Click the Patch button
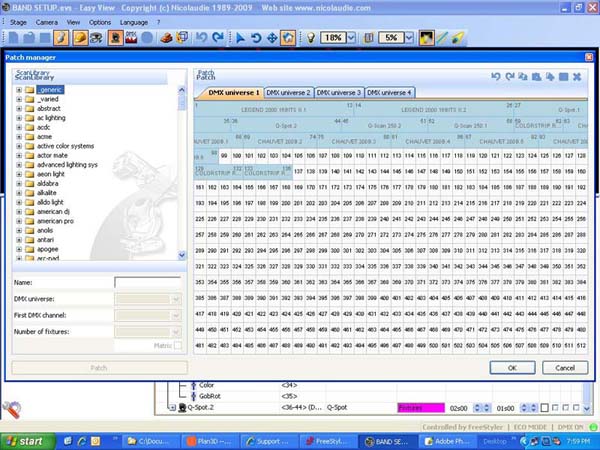This screenshot has width=600, height=450. tap(99, 368)
